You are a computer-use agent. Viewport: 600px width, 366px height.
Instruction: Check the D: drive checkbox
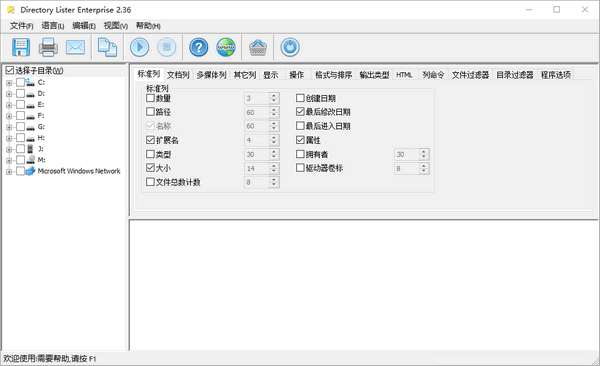[20, 93]
